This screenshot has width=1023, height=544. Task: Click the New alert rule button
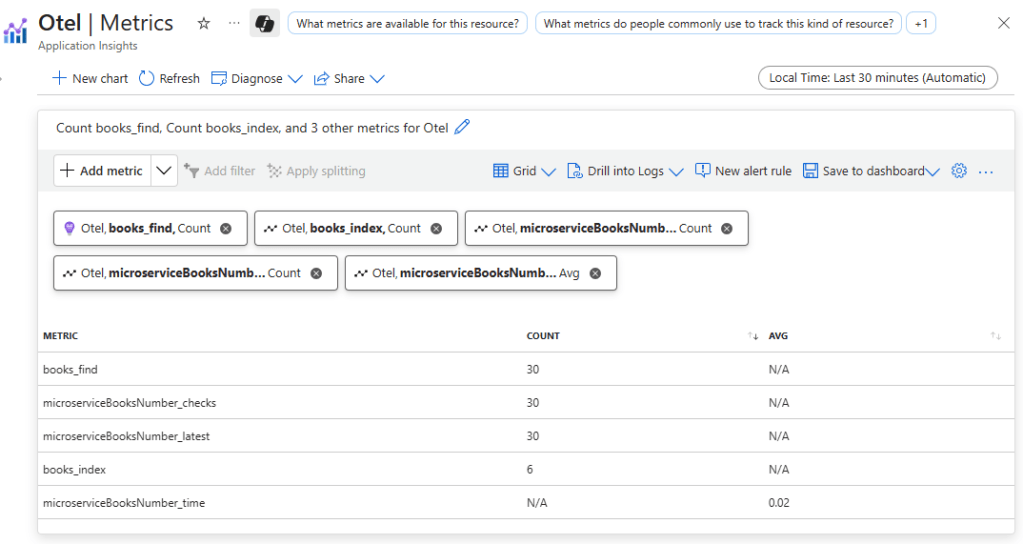coord(743,171)
